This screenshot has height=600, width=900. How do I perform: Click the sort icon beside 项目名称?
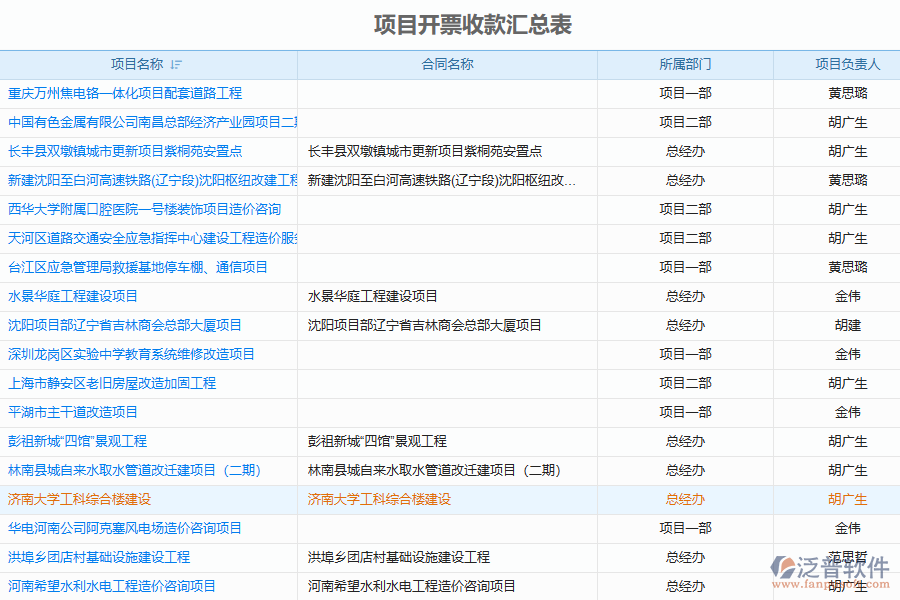click(x=176, y=65)
